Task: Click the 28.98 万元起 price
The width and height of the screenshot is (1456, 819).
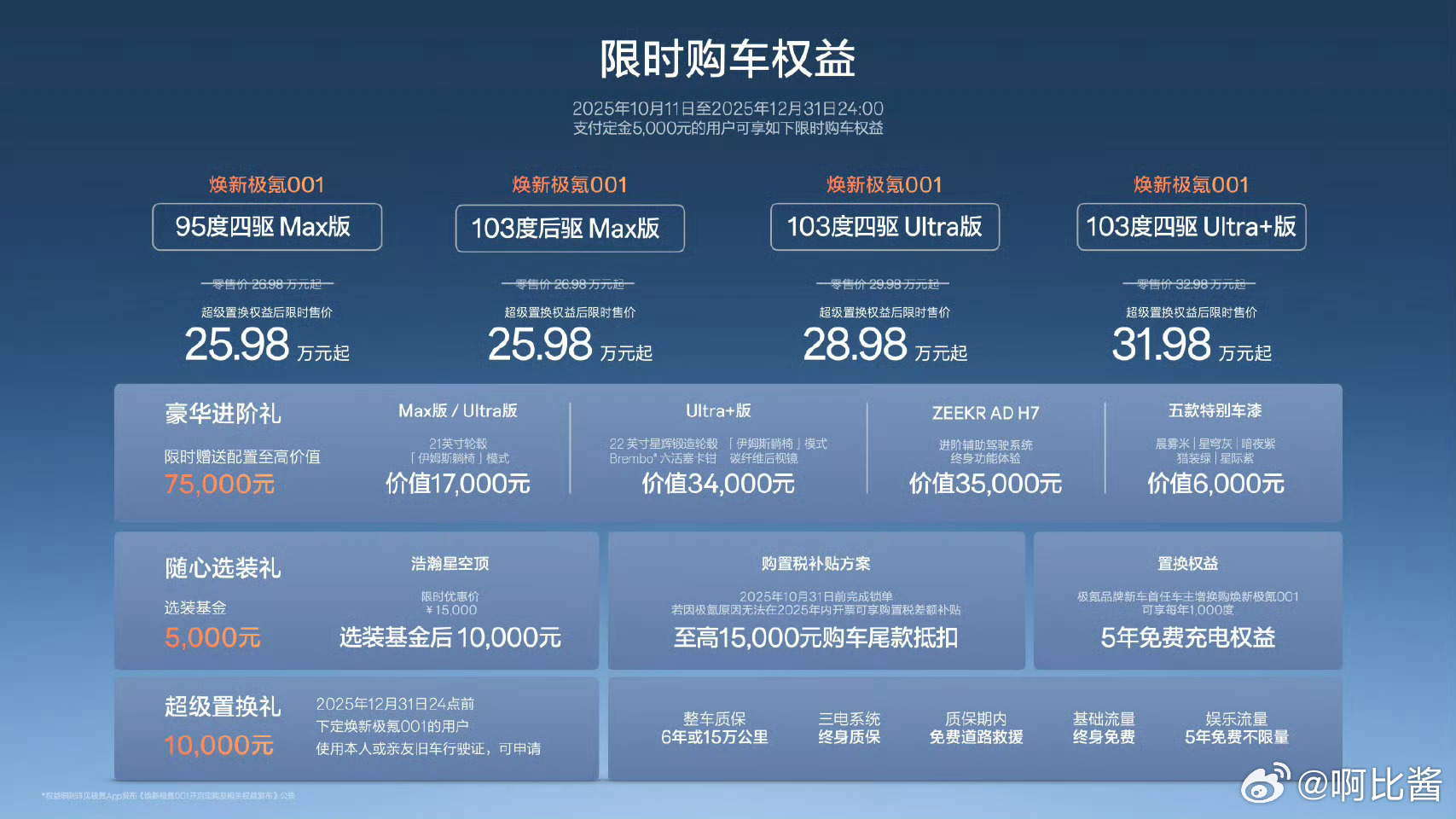Action: pos(885,345)
